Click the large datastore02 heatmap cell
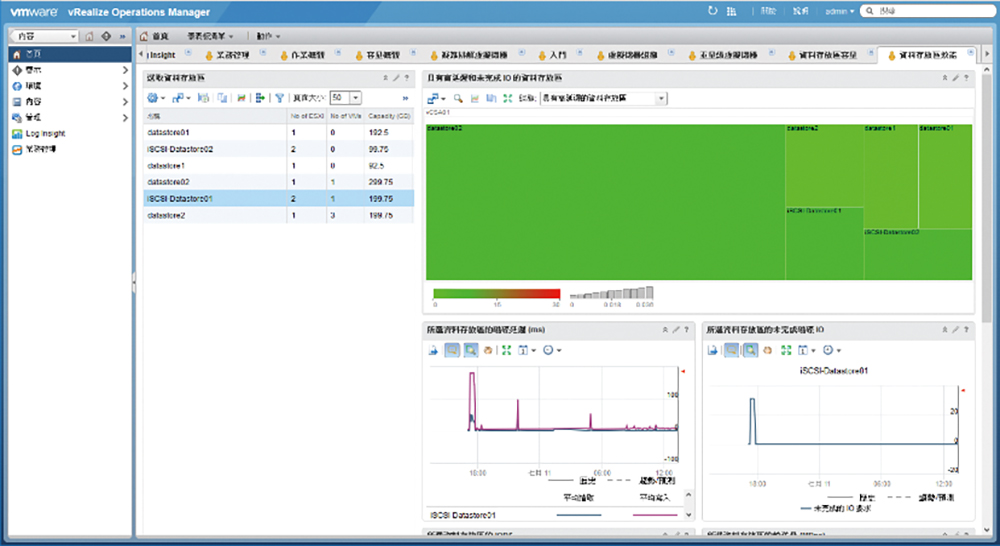This screenshot has height=546, width=1000. [605, 202]
